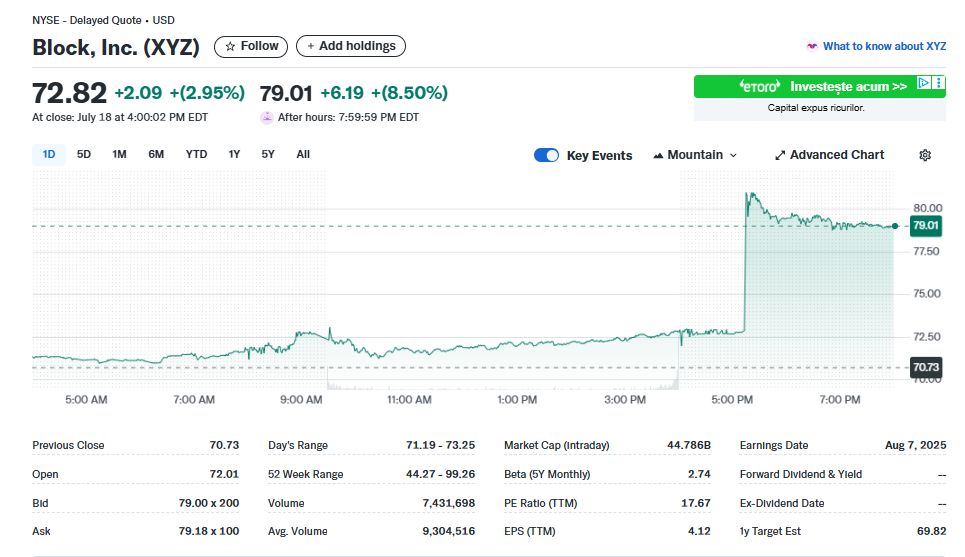965x557 pixels.
Task: Select the 5D range tab
Action: (x=84, y=154)
